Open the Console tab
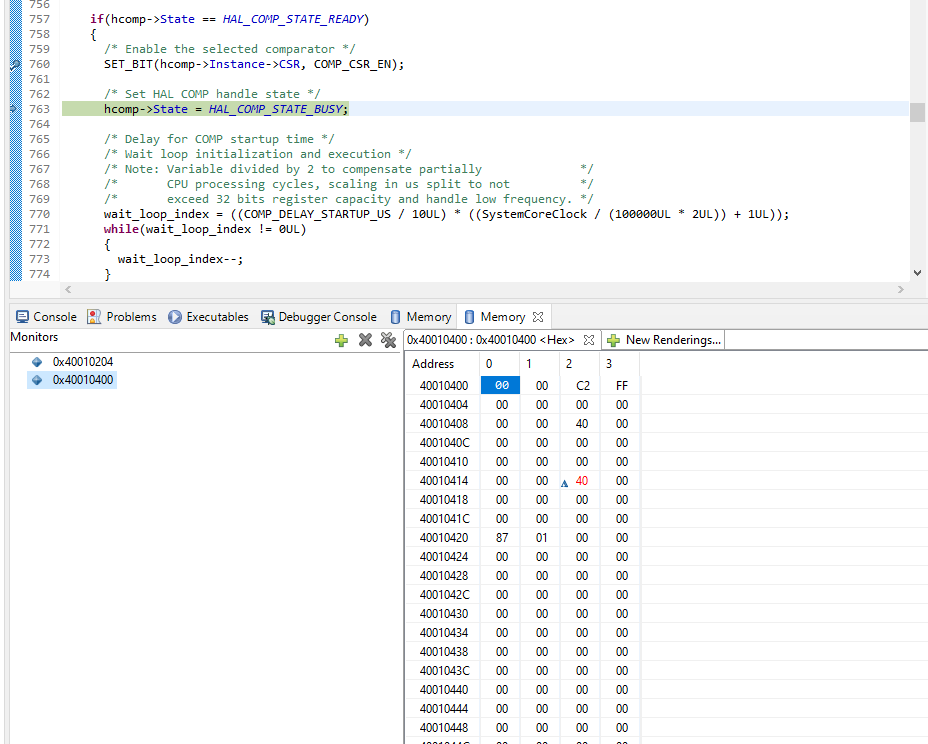Viewport: 928px width, 744px height. (46, 317)
